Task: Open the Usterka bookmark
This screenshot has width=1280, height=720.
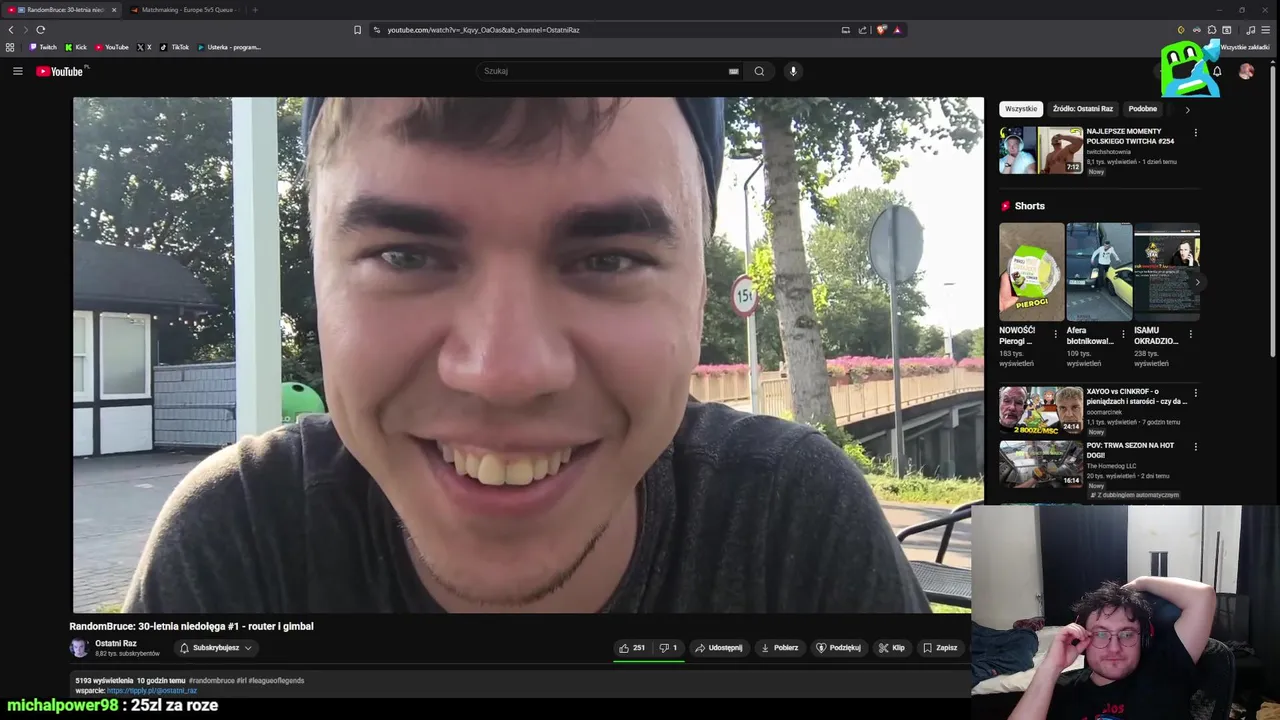Action: pos(229,47)
